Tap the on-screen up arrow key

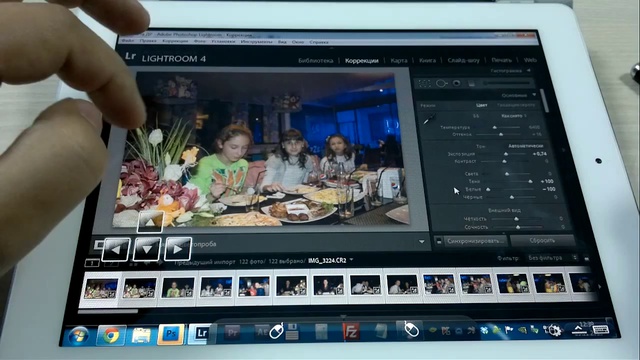point(150,222)
